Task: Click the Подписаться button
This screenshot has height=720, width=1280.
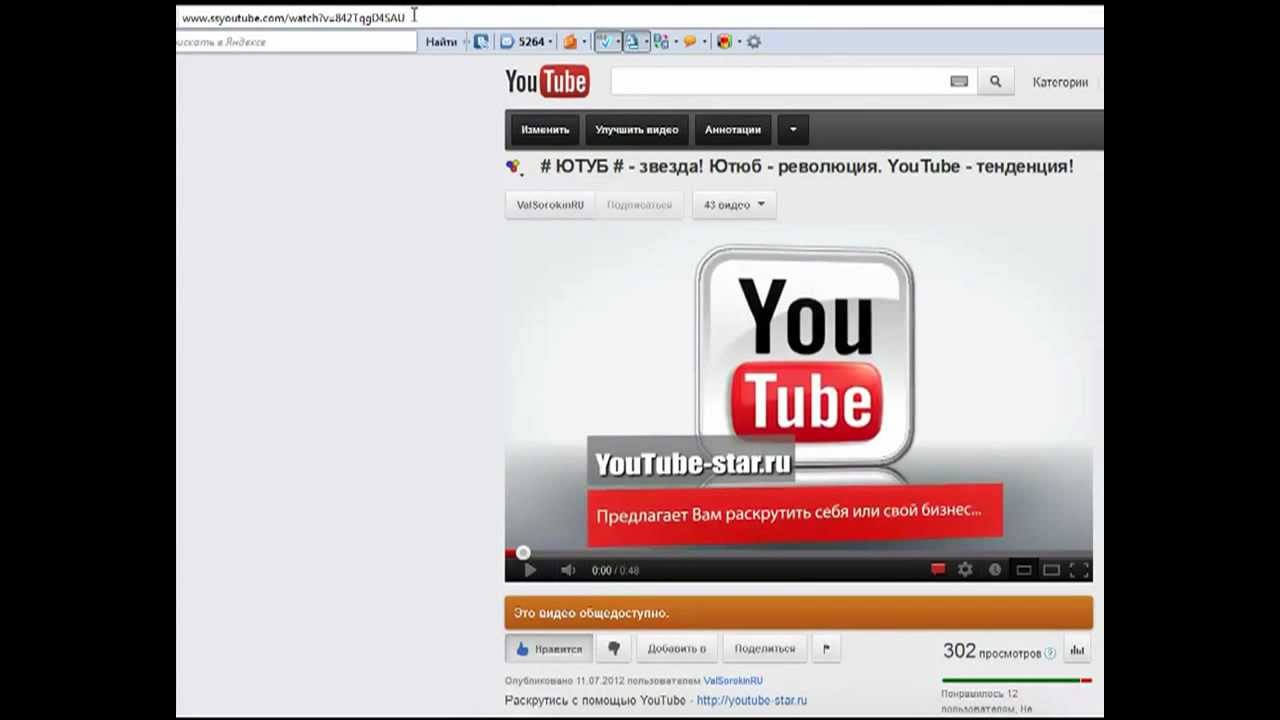Action: pos(639,205)
